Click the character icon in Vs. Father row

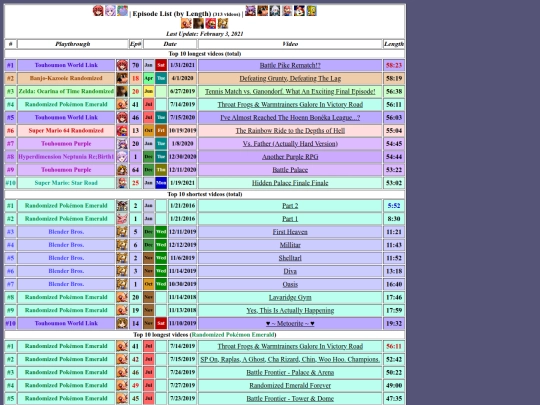(x=122, y=144)
